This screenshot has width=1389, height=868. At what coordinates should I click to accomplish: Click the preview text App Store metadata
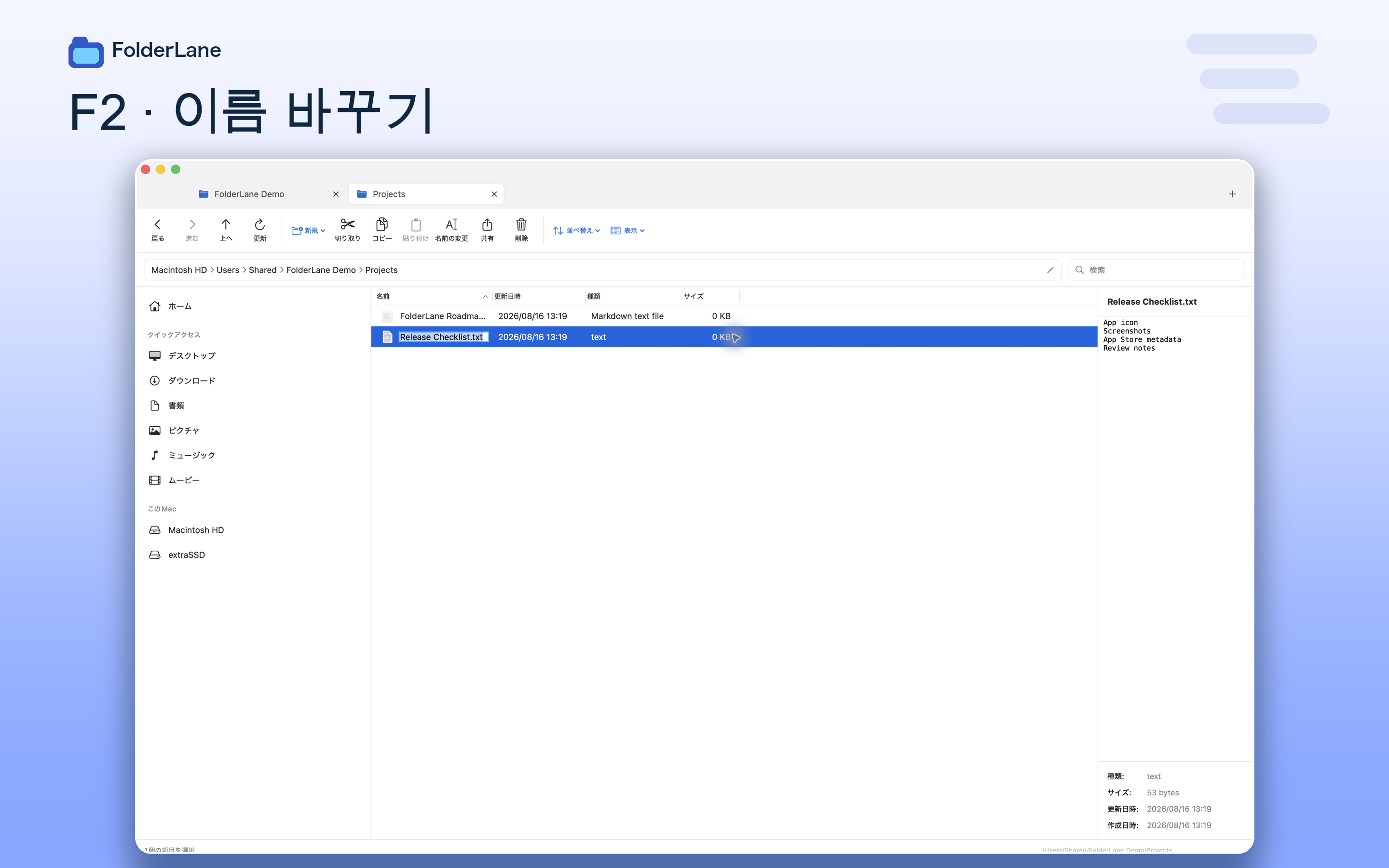[1142, 340]
